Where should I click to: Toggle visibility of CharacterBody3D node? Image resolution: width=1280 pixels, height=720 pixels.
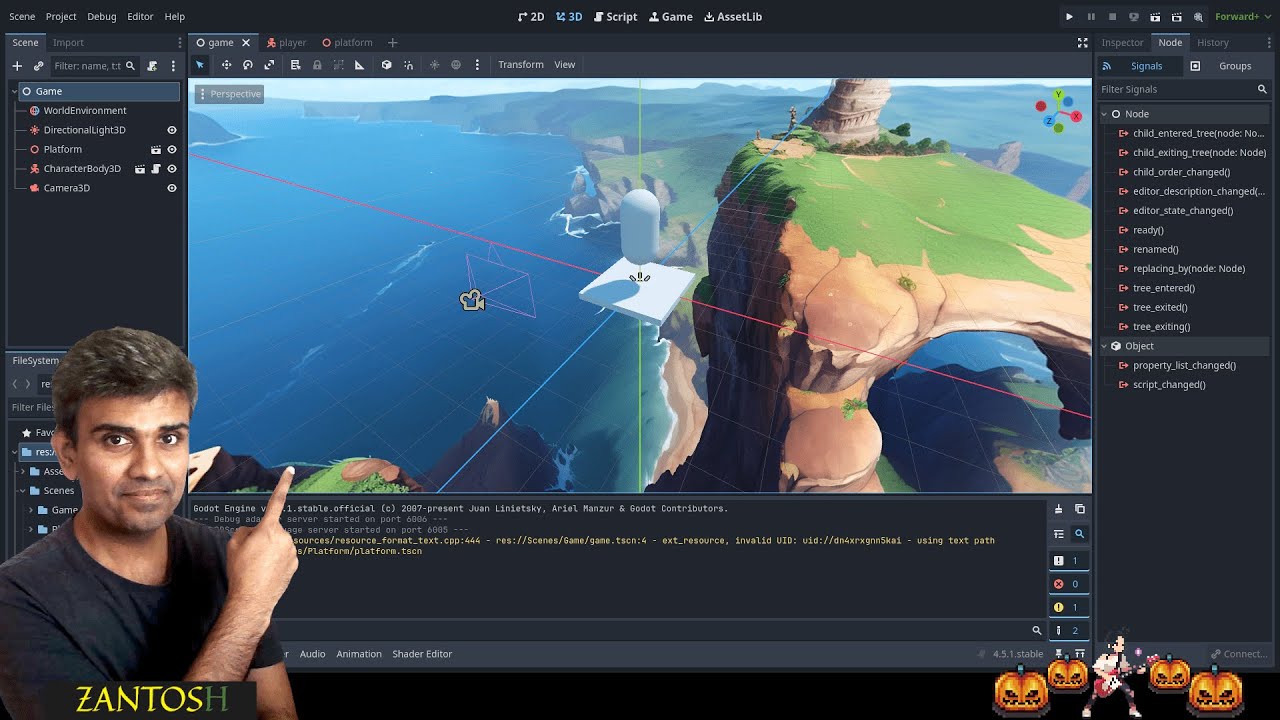coord(171,169)
